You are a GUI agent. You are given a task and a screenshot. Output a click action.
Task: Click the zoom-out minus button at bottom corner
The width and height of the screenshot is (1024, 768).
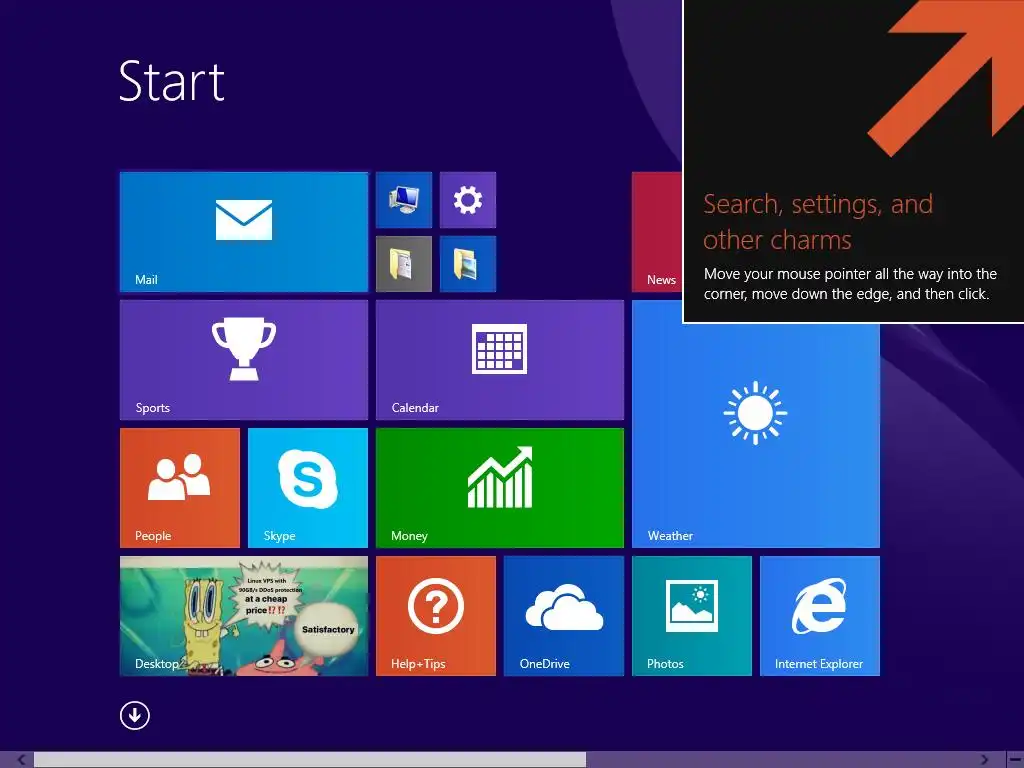1014,760
